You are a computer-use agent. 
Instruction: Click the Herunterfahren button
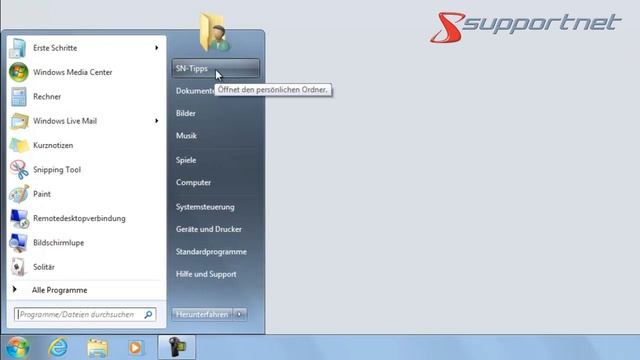[202, 314]
